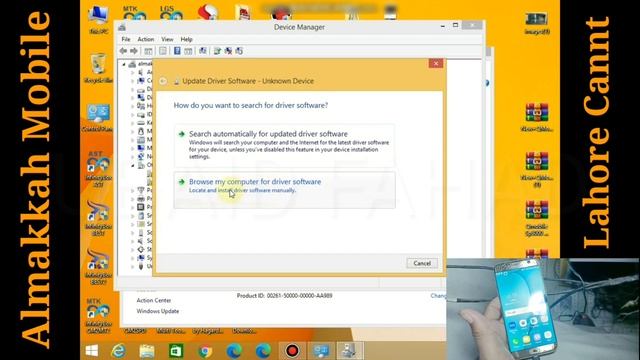Open the Properties toolbar icon
Viewport: 640px width, 360px height.
pos(162,51)
